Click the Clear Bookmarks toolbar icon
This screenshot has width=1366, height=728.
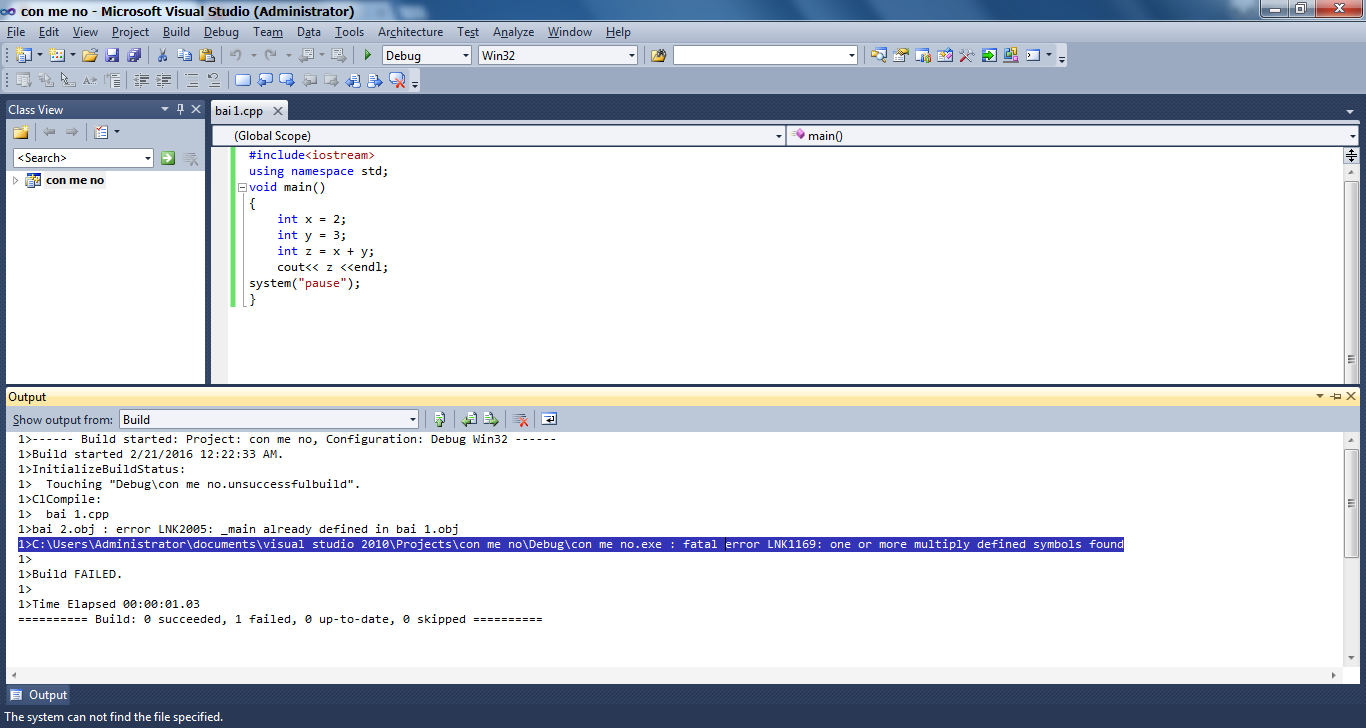tap(398, 81)
